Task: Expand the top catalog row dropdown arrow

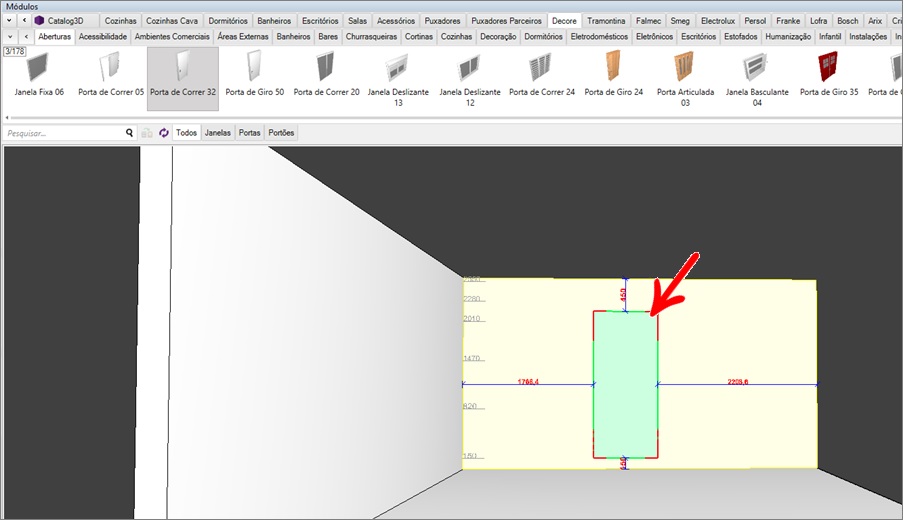Action: coord(10,21)
